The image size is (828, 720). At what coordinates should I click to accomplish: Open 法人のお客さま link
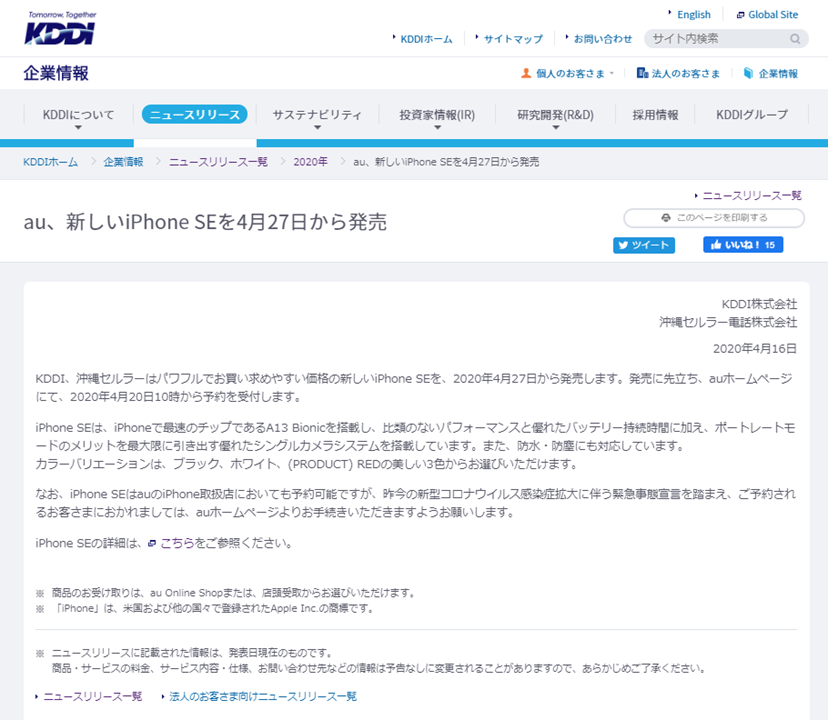tap(685, 73)
